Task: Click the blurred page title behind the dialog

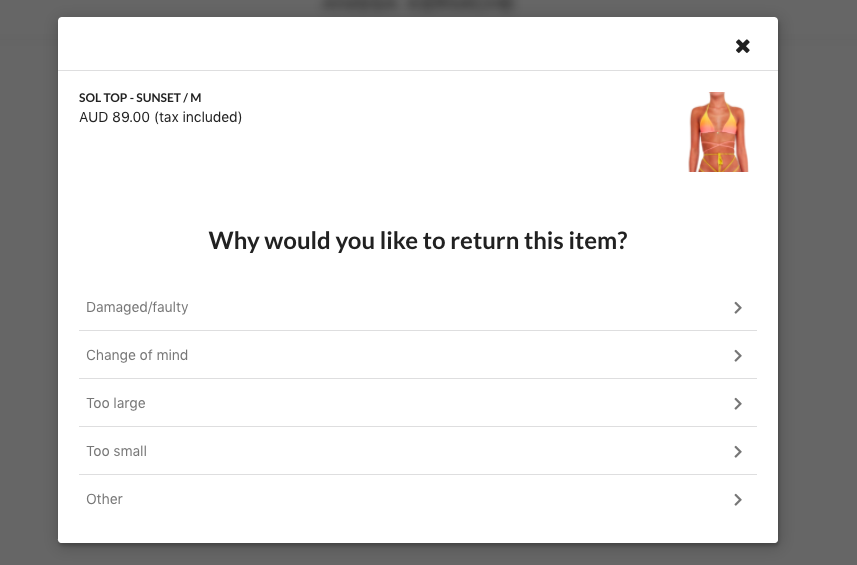Action: click(x=418, y=5)
